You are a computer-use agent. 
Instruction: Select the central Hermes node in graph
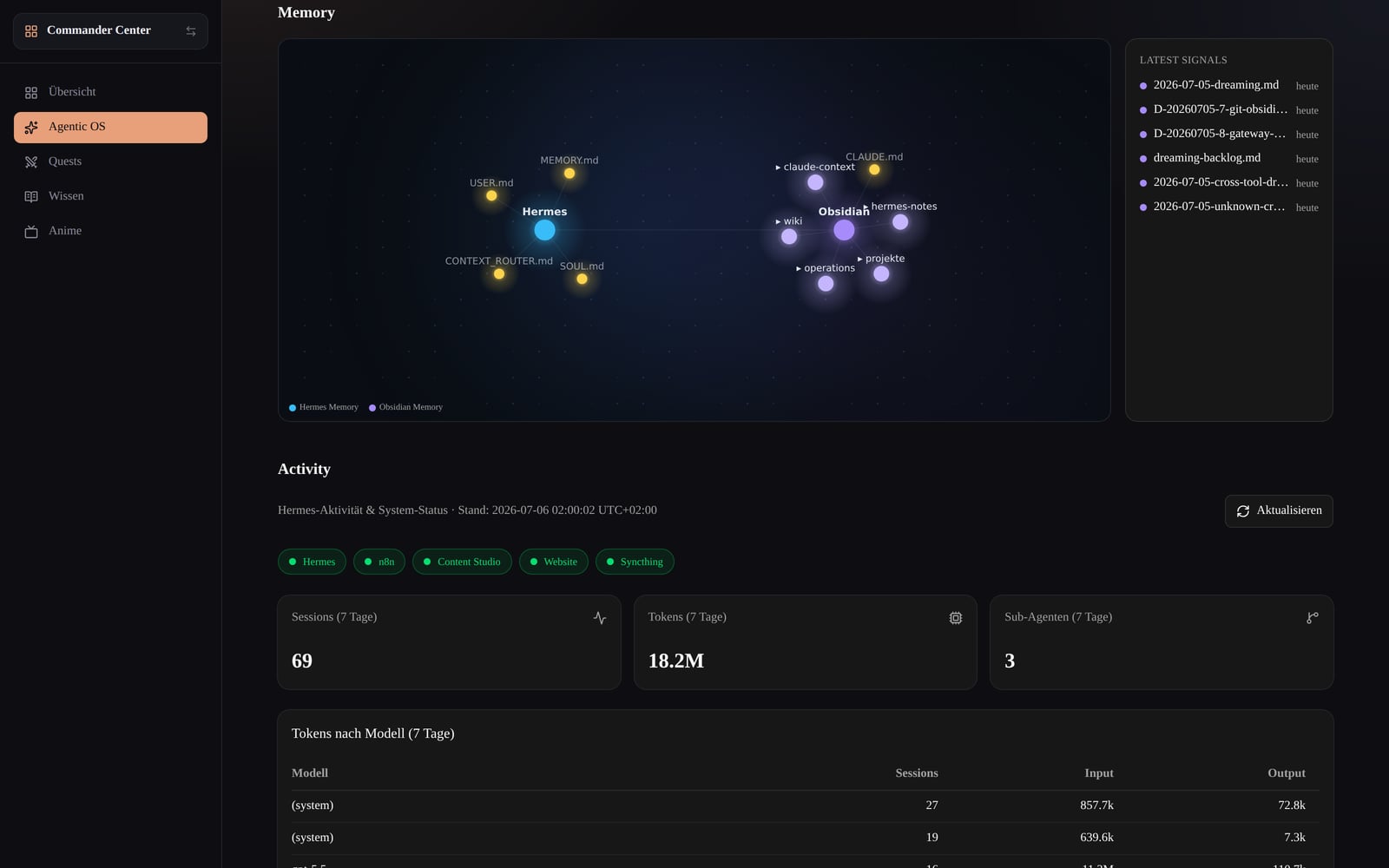pos(544,230)
